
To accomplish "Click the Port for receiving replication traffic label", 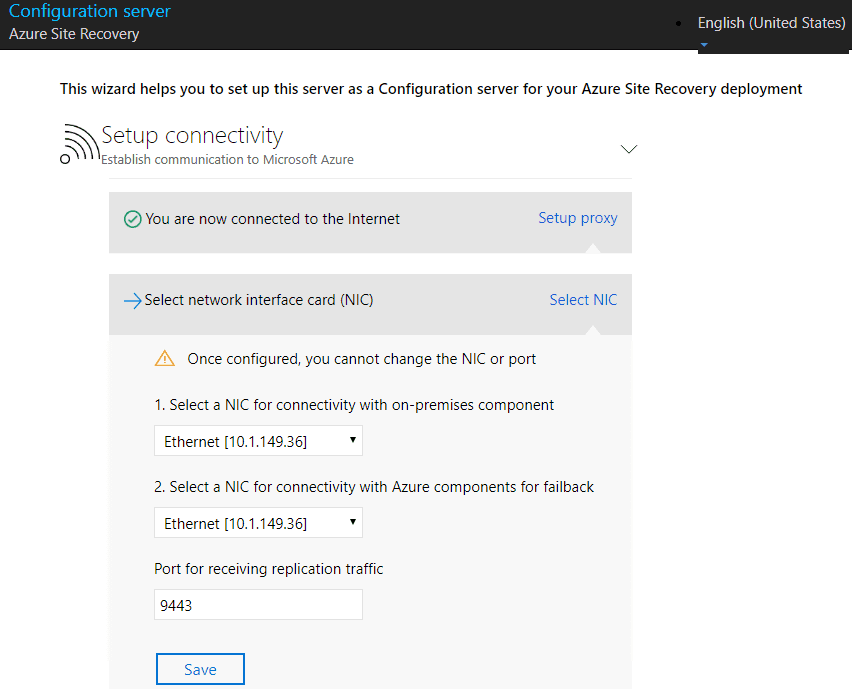I will point(269,569).
